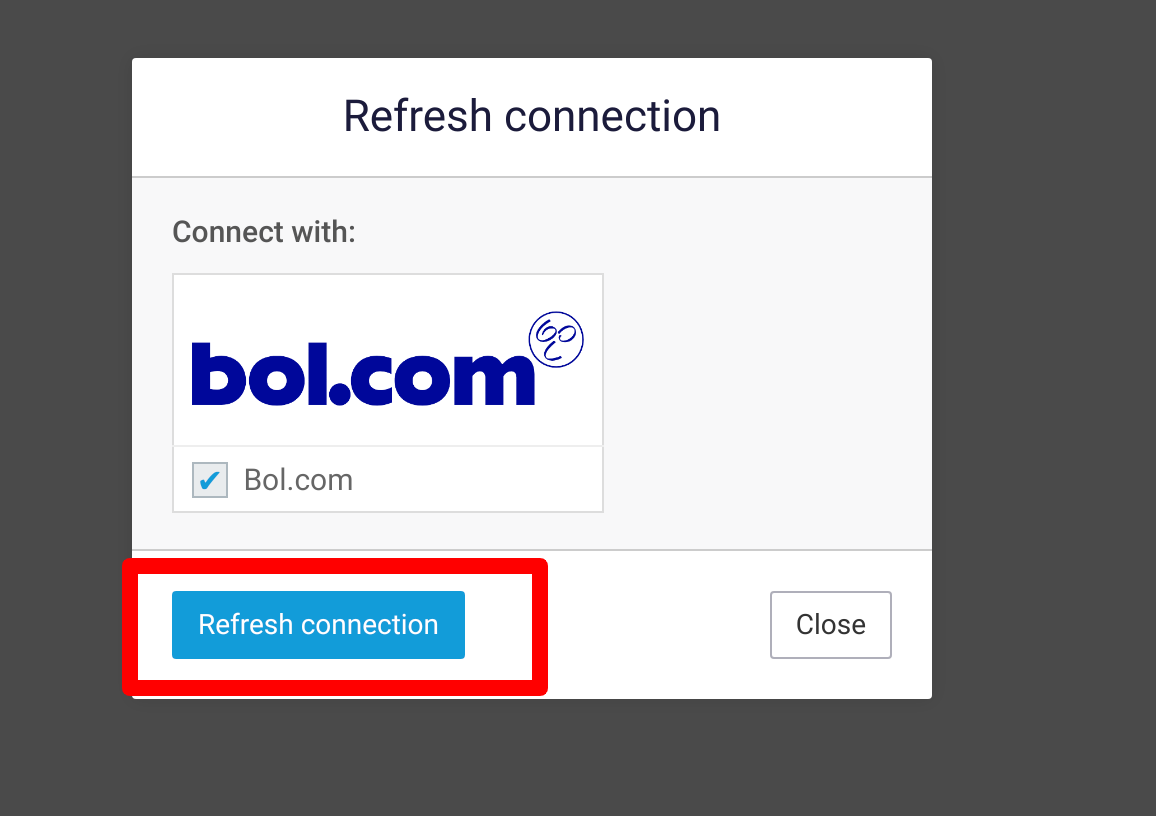Viewport: 1156px width, 816px height.
Task: Click the dark backdrop below the dialog
Action: point(532,758)
